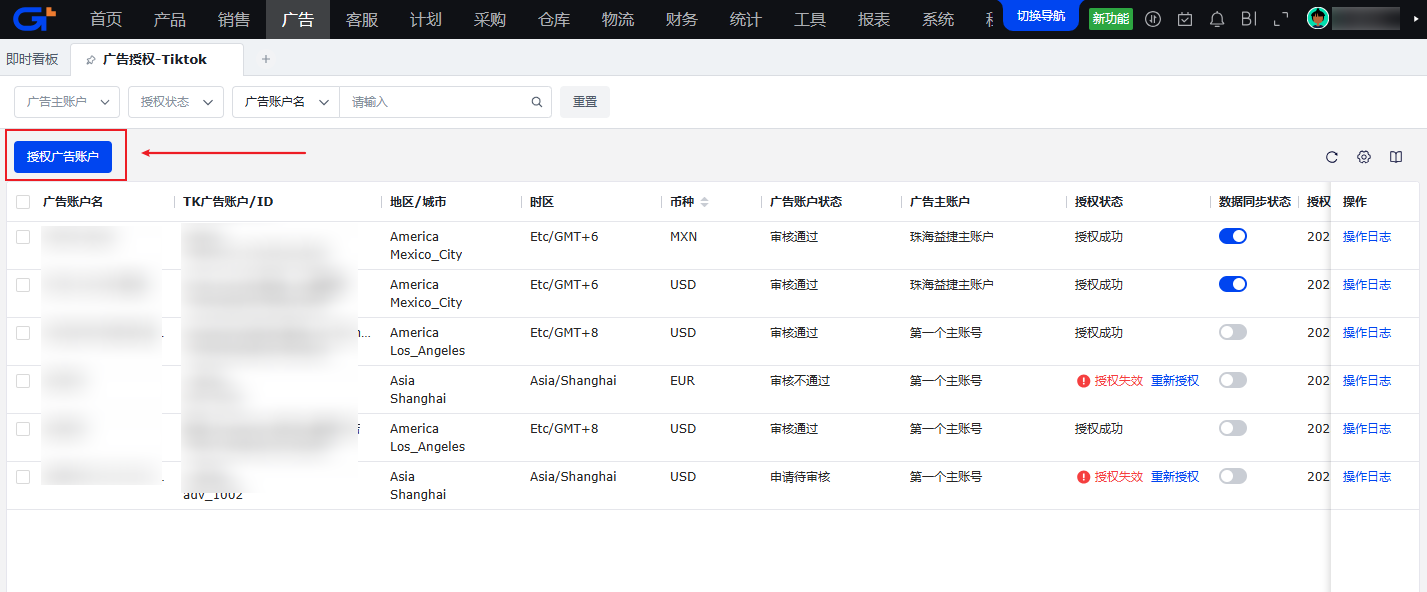Click the Asia/Shanghai timezone cell in EUR row
Viewport: 1427px width, 592px height.
coord(573,381)
